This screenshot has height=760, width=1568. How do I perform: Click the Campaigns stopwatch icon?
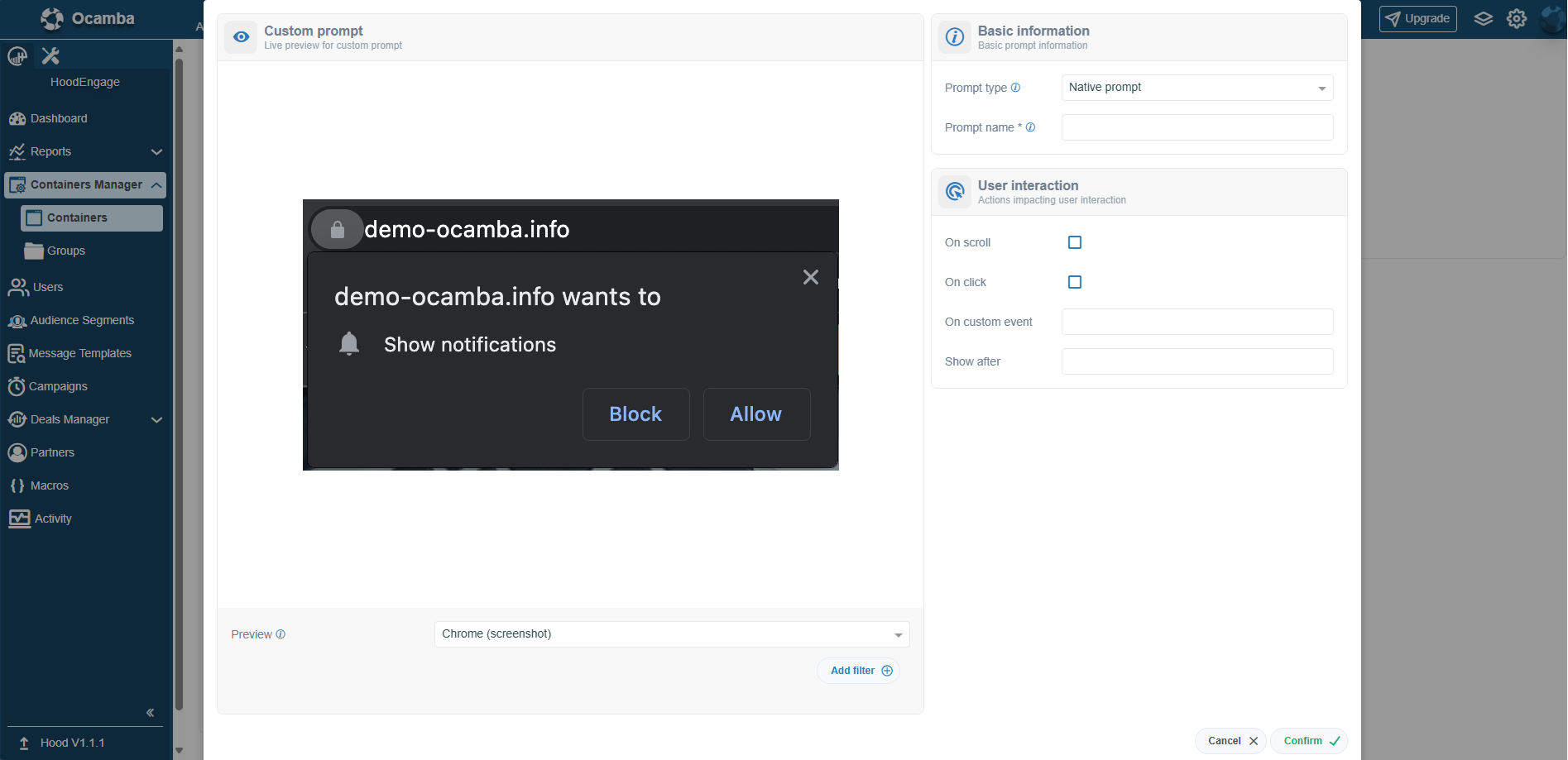click(17, 386)
